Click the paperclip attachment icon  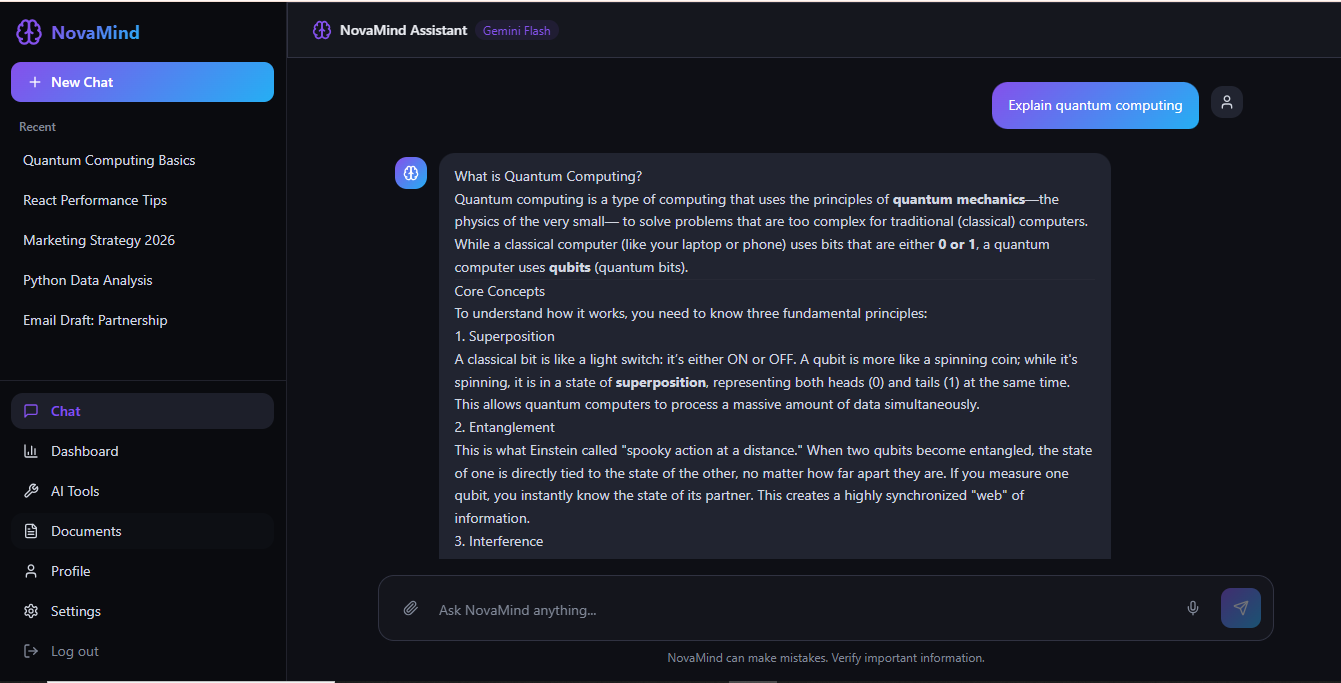[x=410, y=608]
